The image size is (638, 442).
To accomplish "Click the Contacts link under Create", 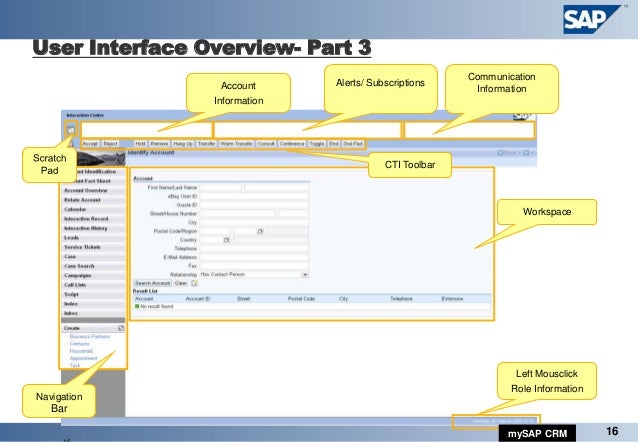I will [x=79, y=344].
